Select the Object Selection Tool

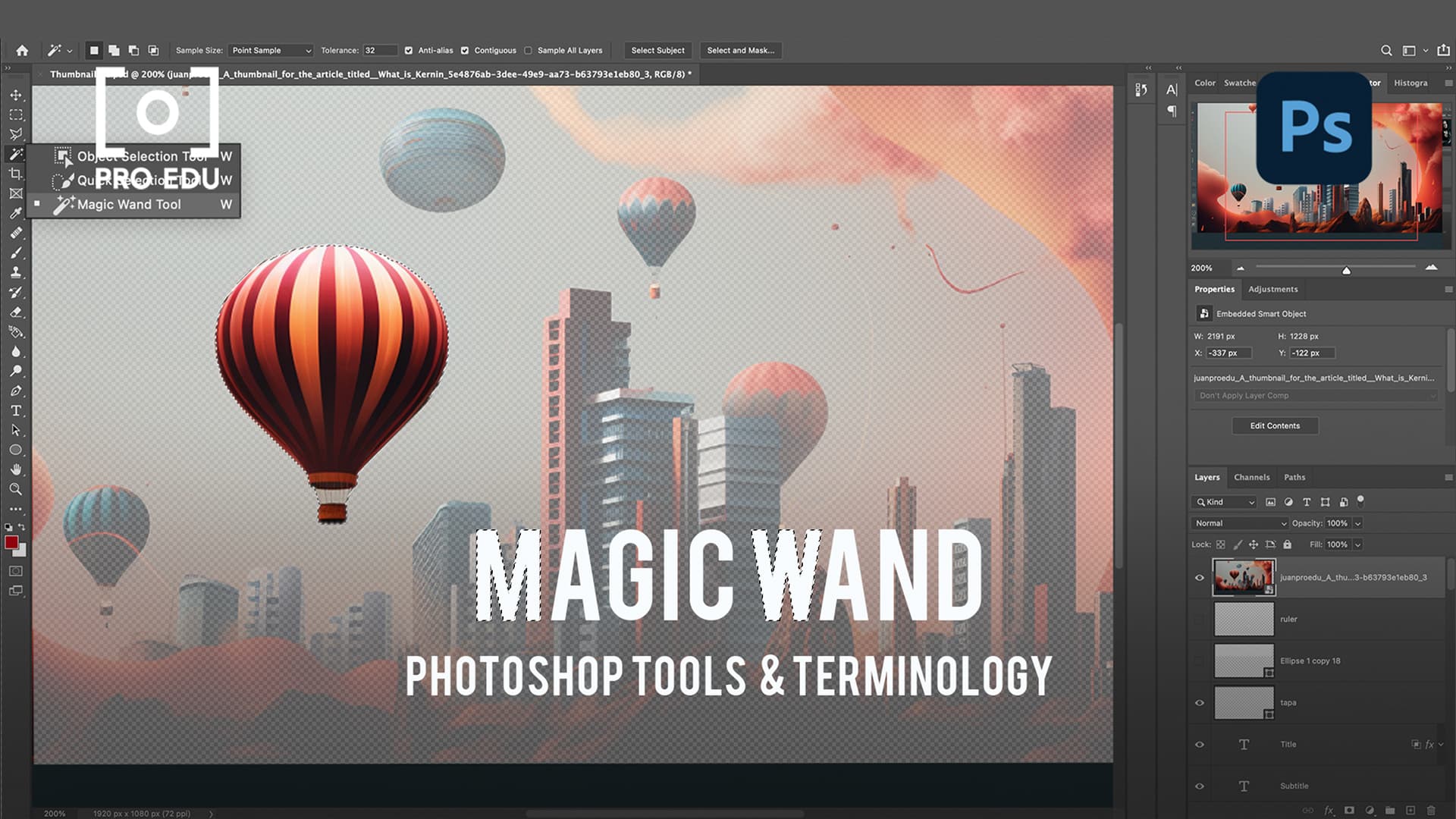tap(143, 156)
